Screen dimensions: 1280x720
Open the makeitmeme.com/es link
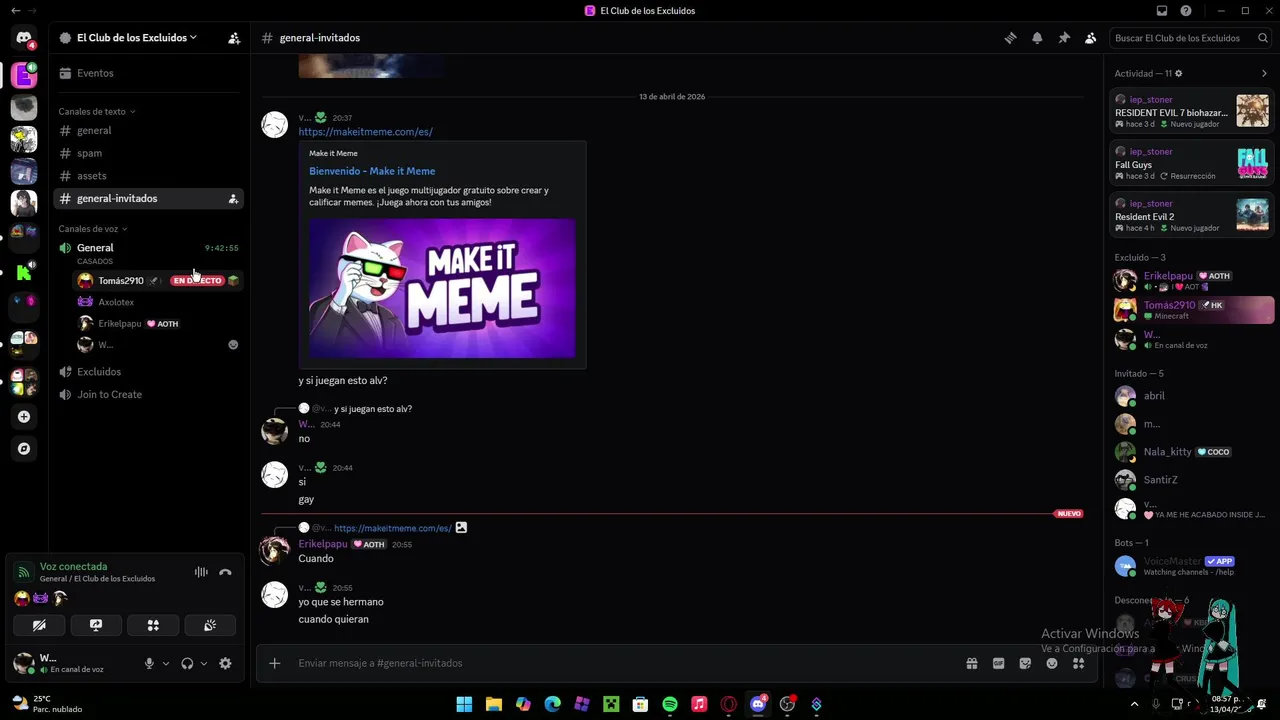[365, 132]
